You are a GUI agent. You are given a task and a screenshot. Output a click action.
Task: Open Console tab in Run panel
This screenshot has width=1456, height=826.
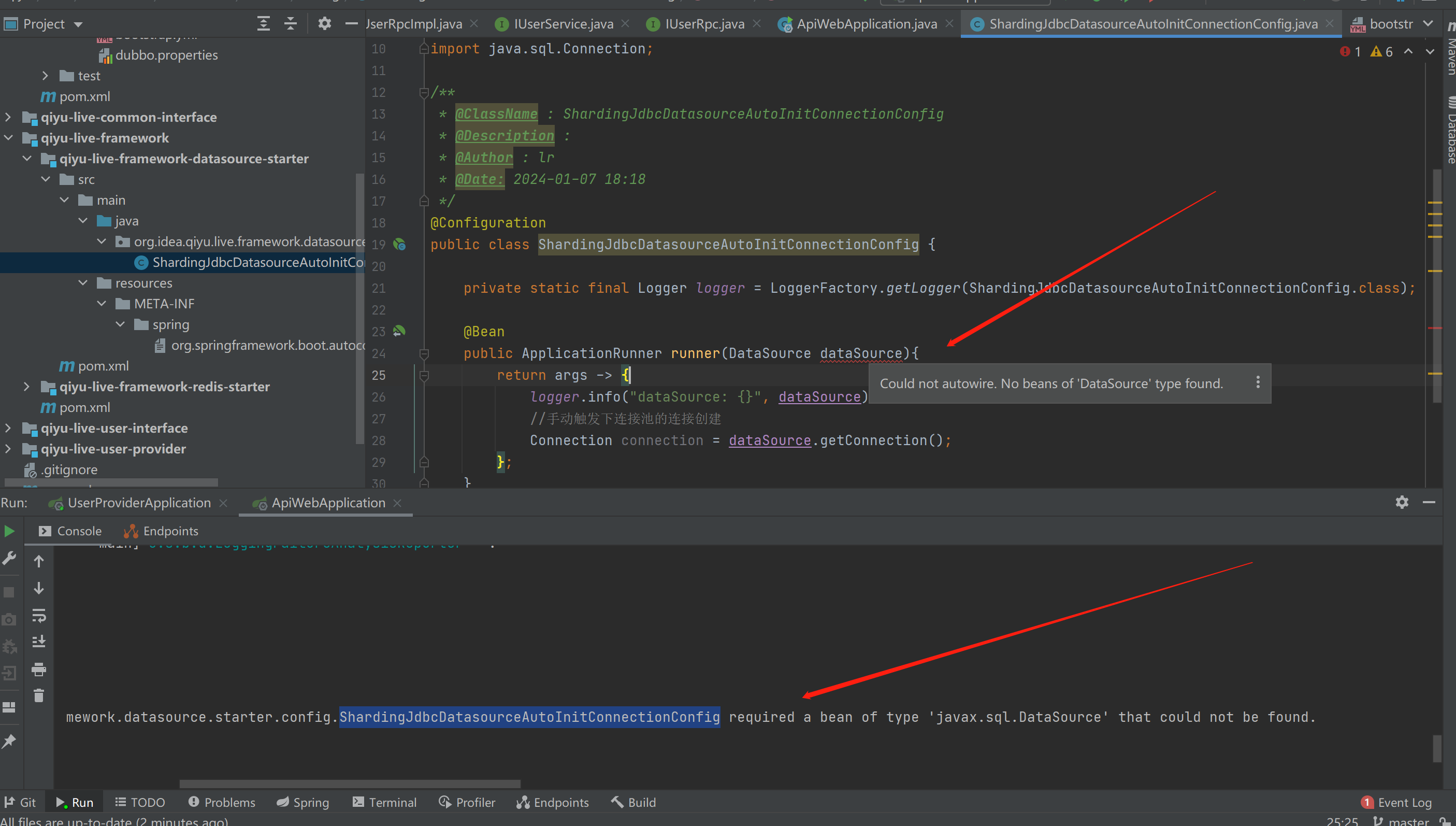click(70, 531)
